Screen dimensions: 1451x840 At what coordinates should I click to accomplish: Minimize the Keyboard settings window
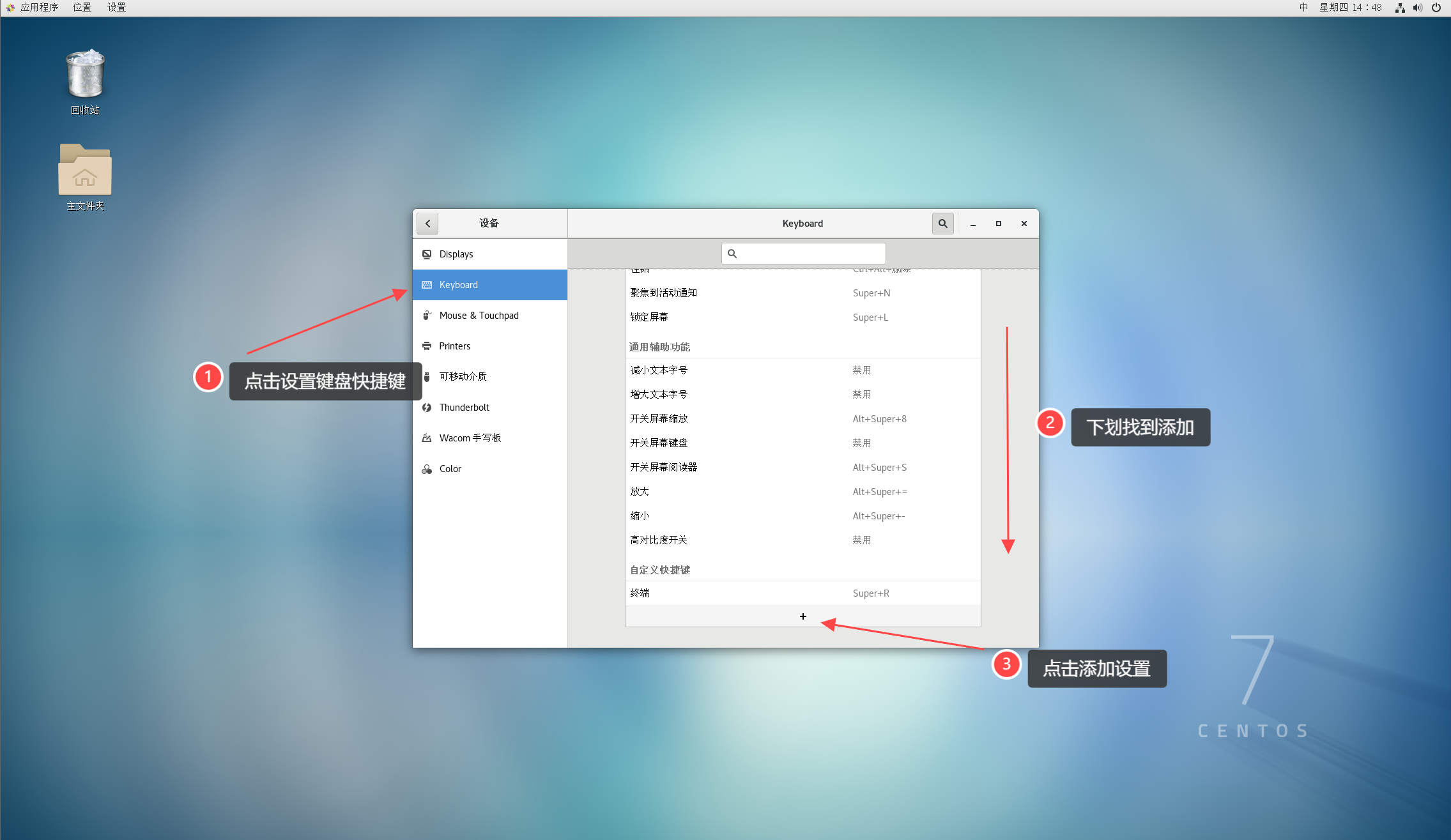tap(973, 224)
